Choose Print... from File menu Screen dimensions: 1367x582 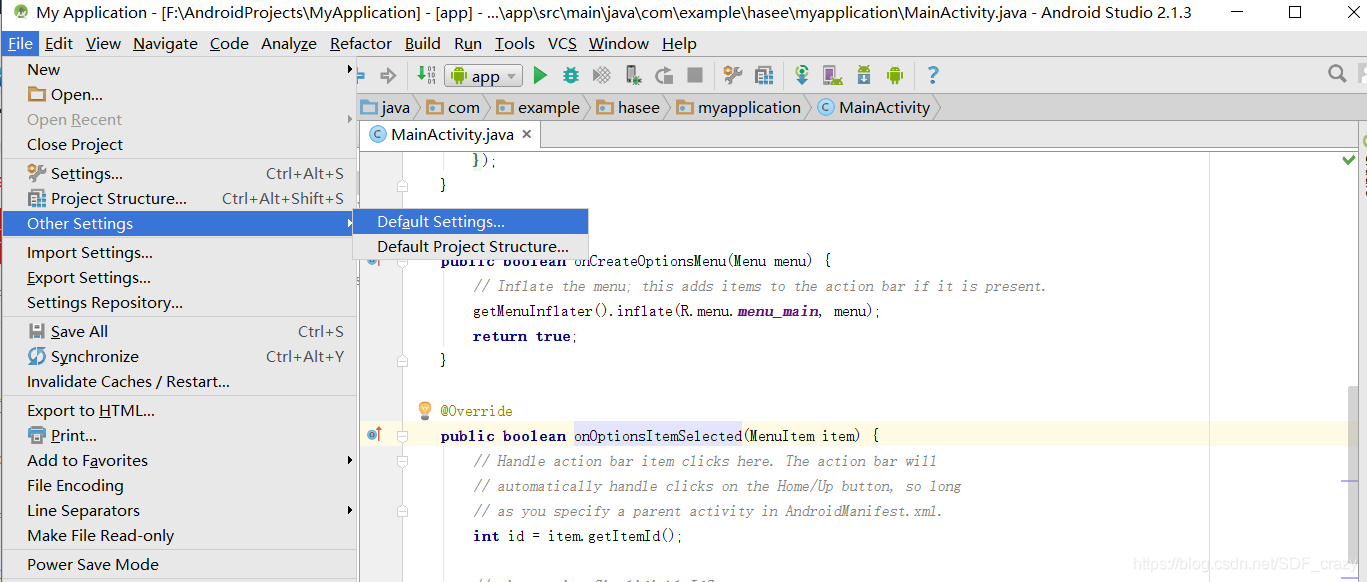click(x=180, y=436)
